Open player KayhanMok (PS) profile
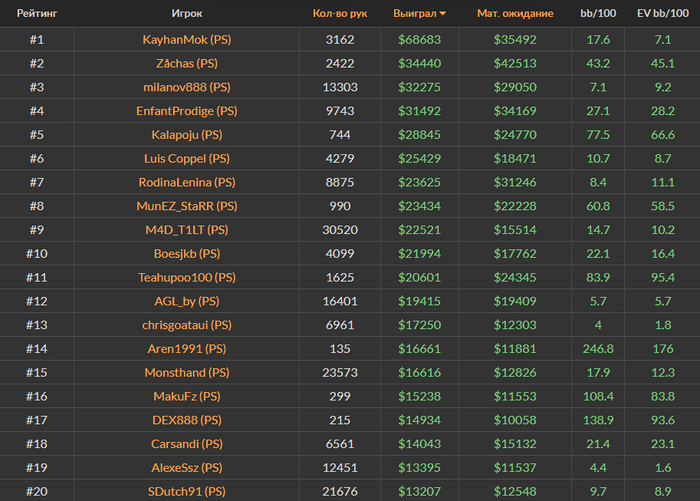Viewport: 700px width, 501px height. click(x=187, y=40)
